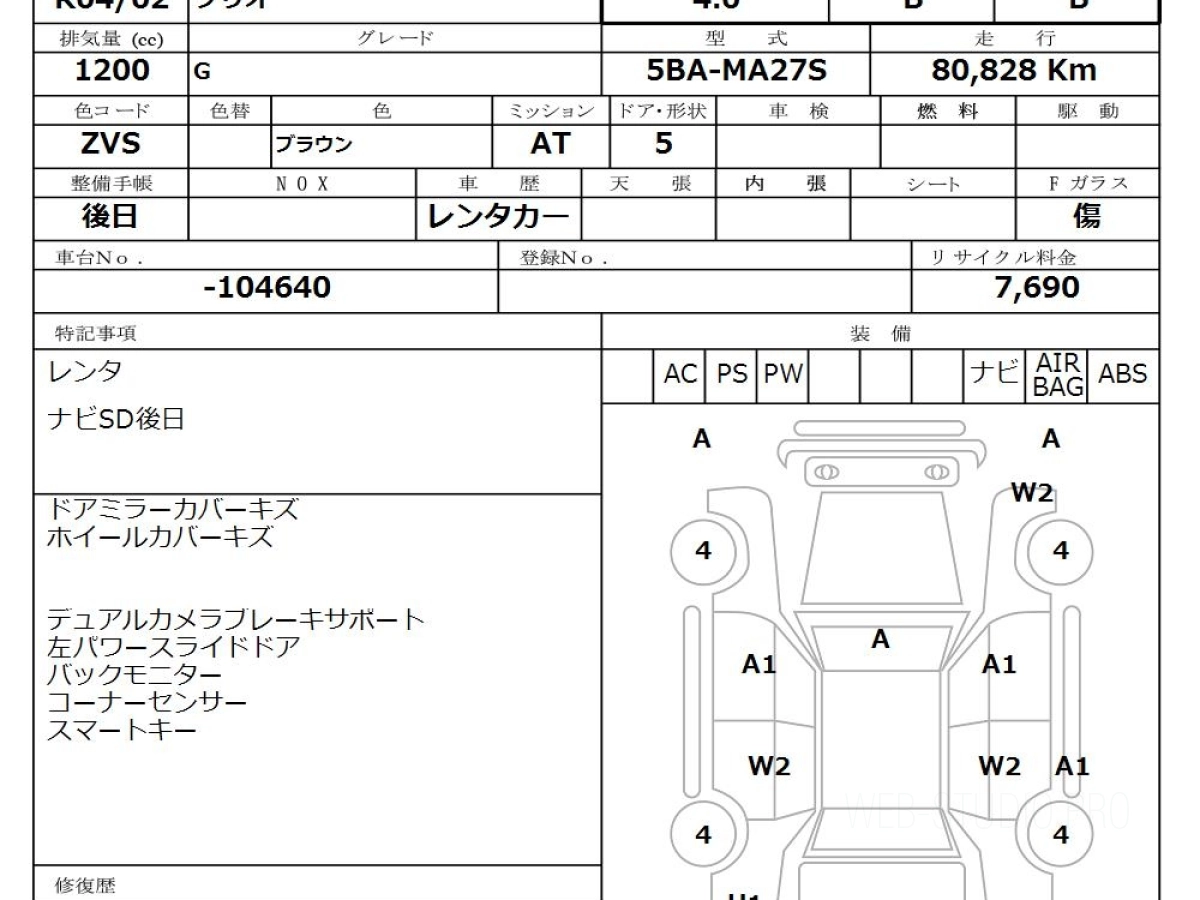Click the 色コード header
This screenshot has height=900, width=1200.
(x=111, y=111)
